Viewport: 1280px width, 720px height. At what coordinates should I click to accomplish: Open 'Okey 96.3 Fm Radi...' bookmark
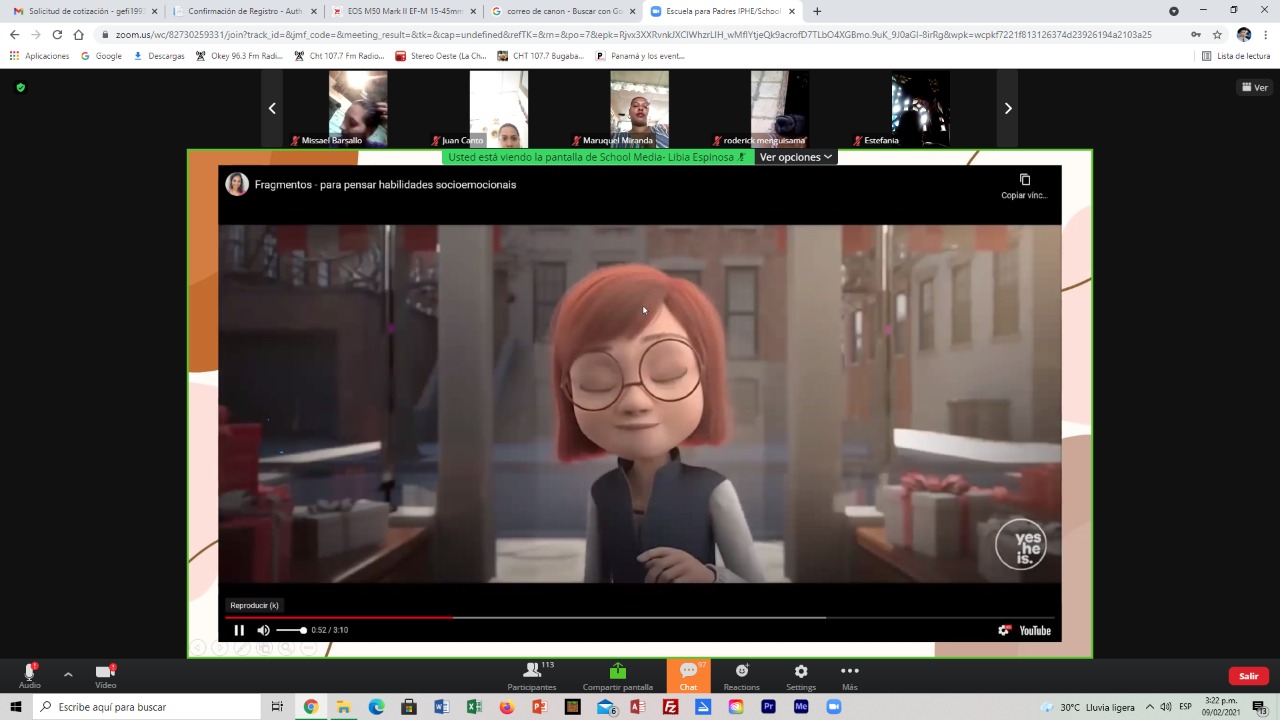point(240,56)
